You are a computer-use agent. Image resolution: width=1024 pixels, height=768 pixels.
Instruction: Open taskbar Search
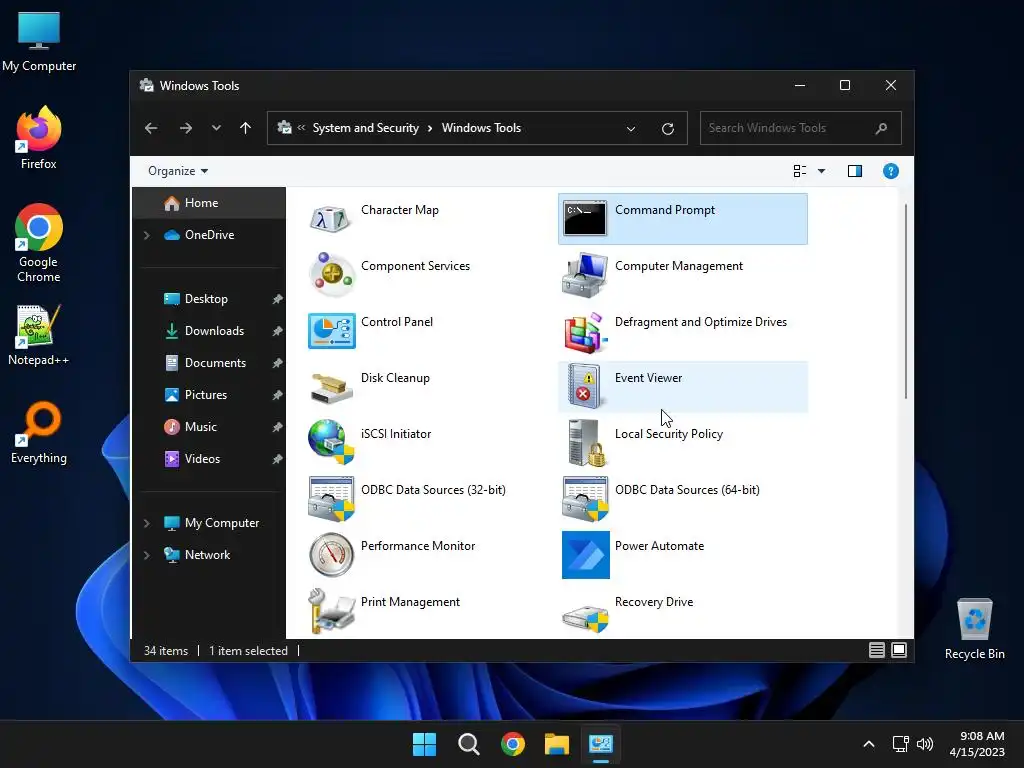[468, 744]
